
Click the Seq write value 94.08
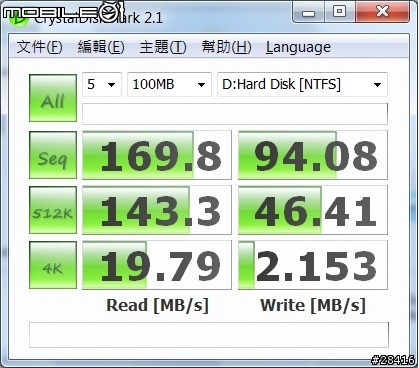(x=313, y=155)
